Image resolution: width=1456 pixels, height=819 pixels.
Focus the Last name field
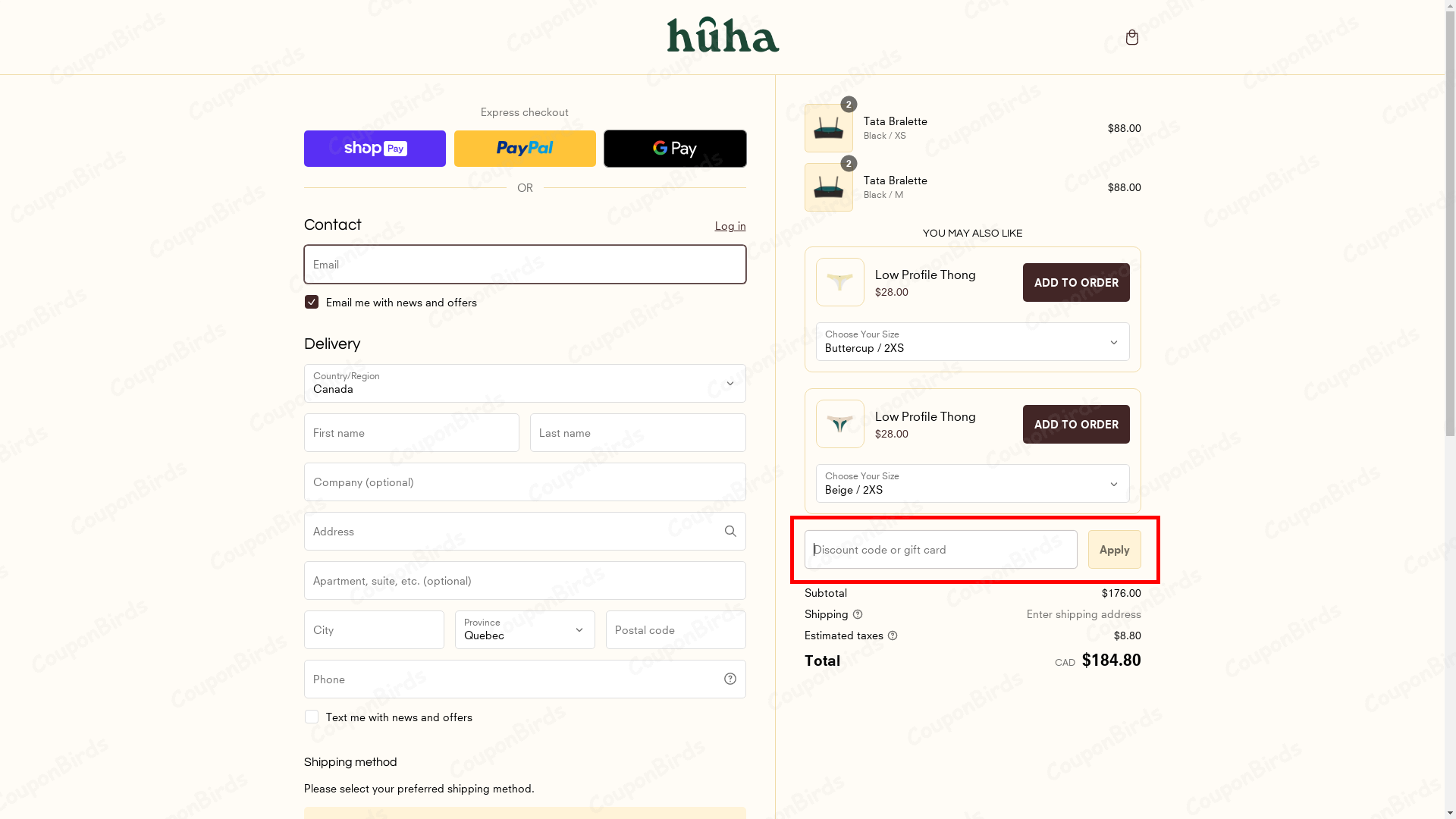tap(638, 432)
